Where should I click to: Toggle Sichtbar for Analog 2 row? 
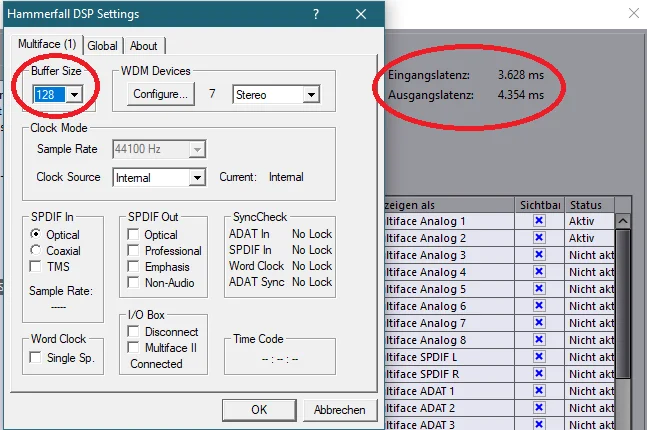click(x=539, y=238)
